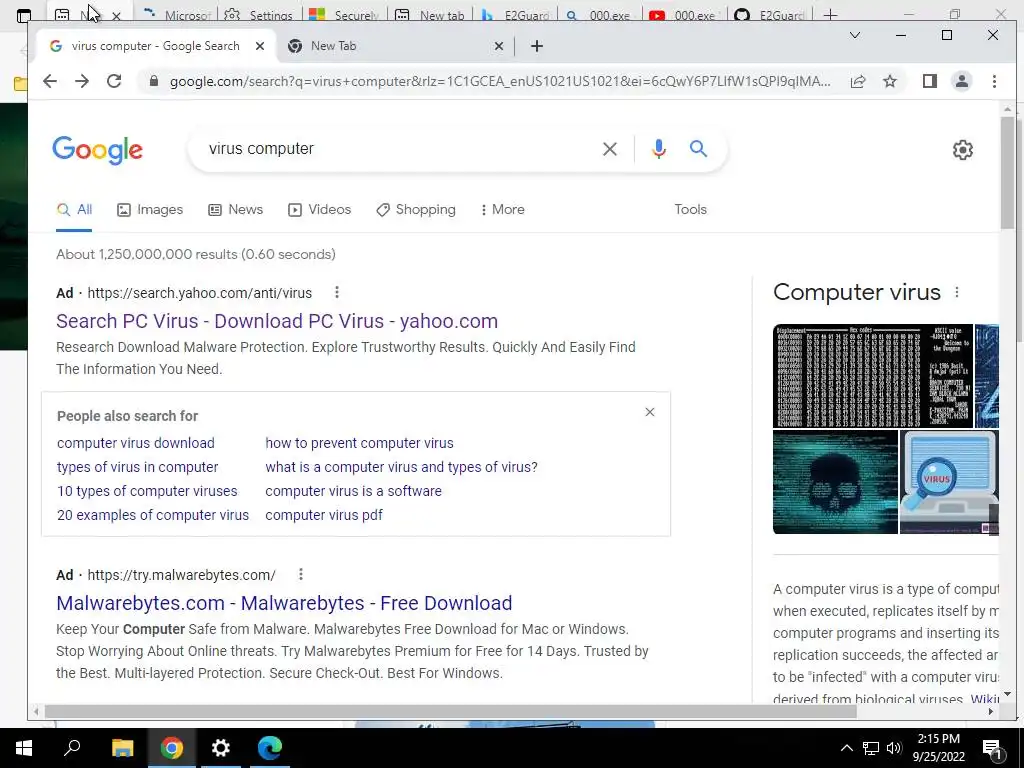Viewport: 1024px width, 768px height.
Task: View site info via address bar padlock
Action: pos(153,81)
